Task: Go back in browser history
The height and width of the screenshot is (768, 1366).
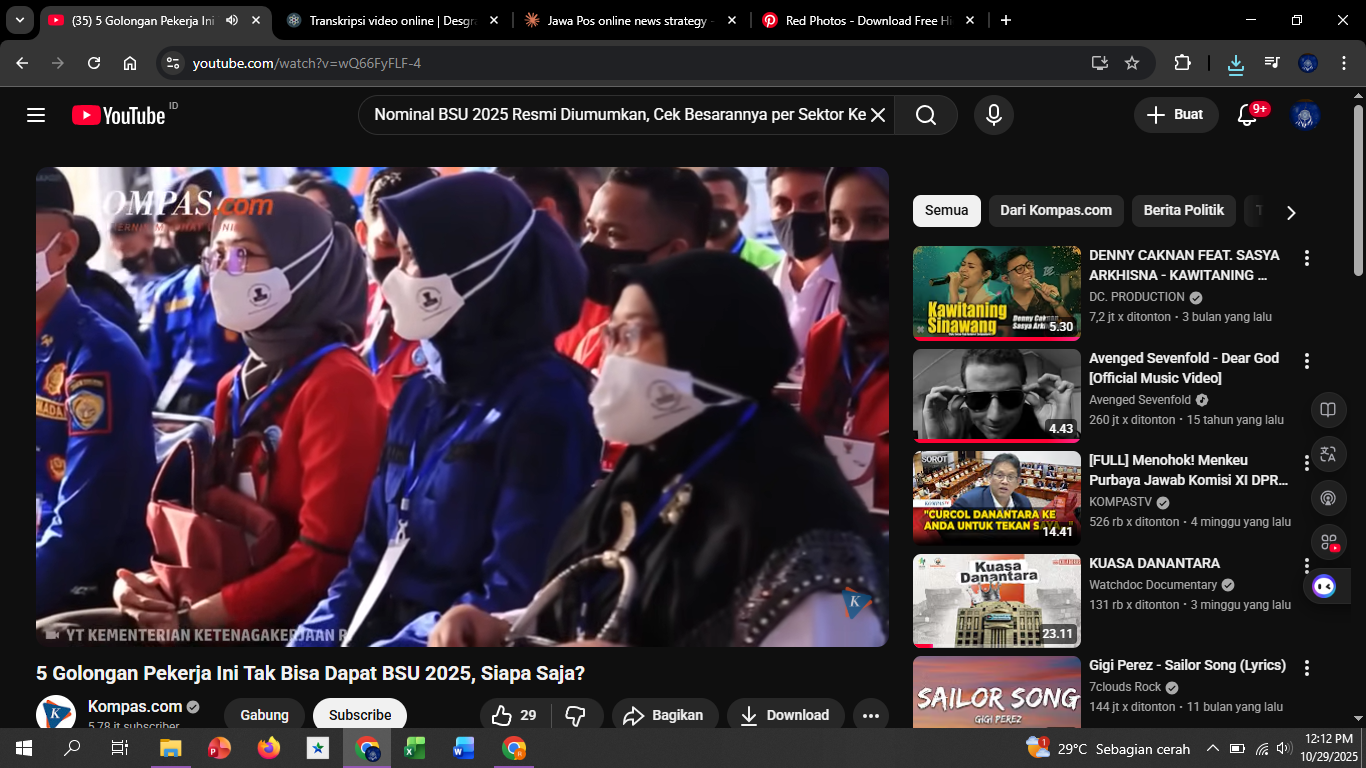Action: [22, 63]
